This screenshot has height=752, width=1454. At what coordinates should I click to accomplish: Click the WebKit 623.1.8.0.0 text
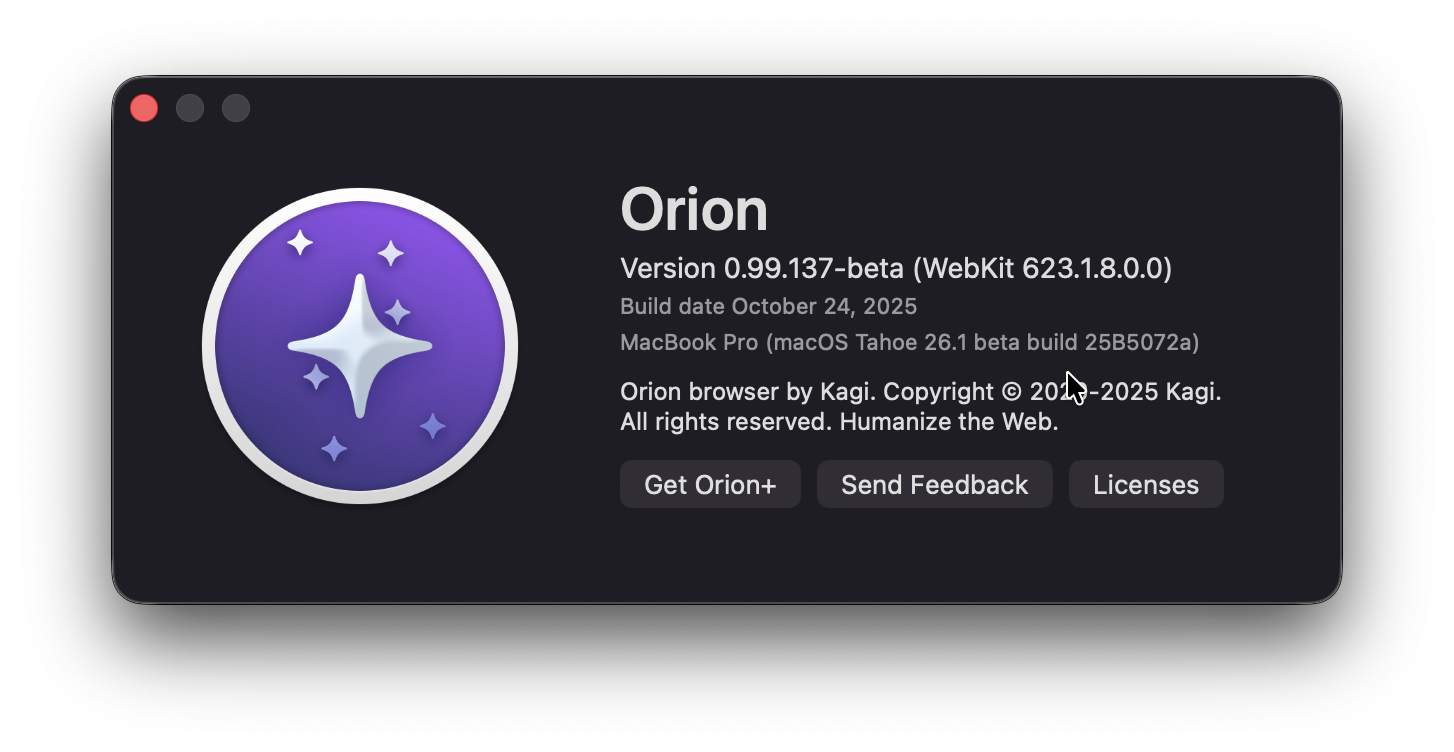(x=1046, y=268)
